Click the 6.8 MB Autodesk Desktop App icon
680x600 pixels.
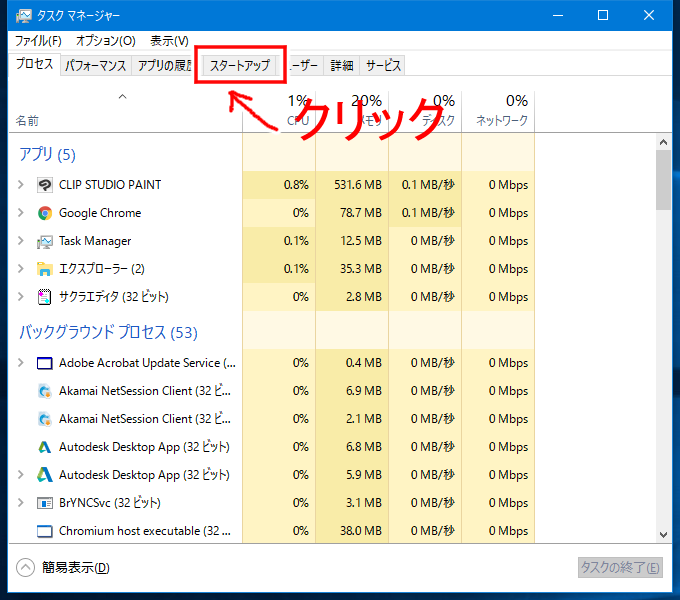coord(44,447)
